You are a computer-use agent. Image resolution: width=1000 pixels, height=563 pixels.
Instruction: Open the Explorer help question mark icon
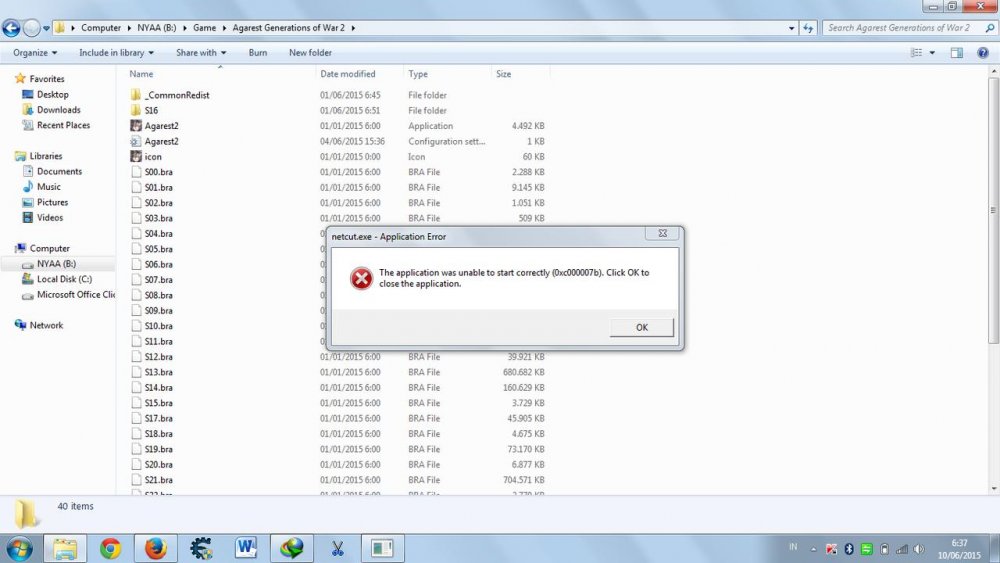pyautogui.click(x=980, y=53)
